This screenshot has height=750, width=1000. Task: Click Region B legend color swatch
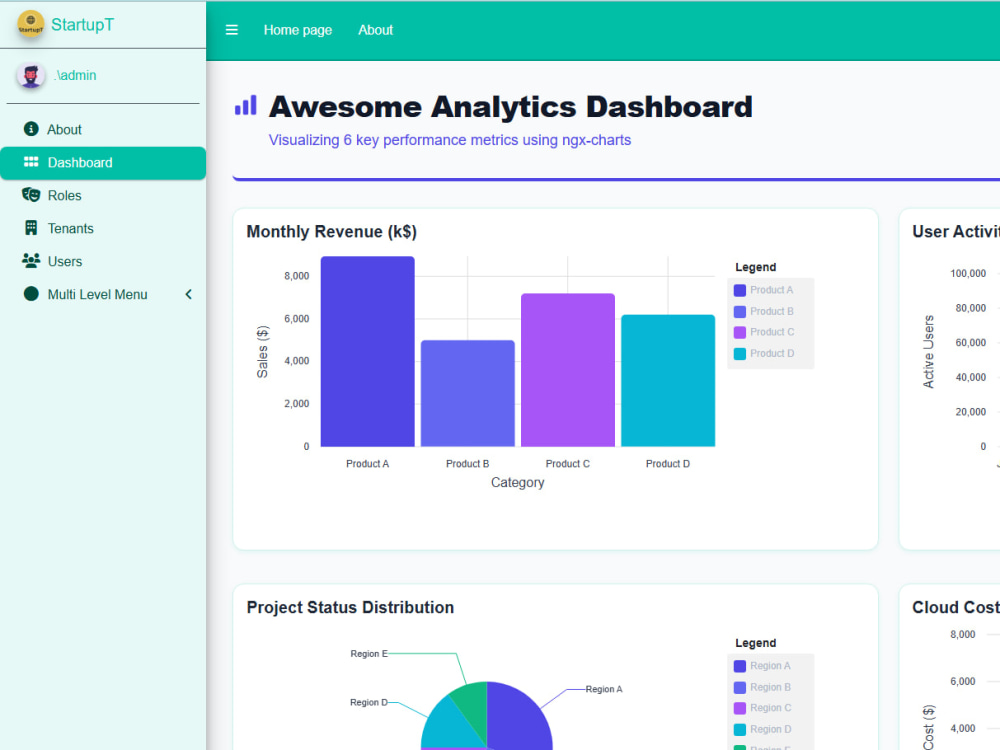click(740, 688)
